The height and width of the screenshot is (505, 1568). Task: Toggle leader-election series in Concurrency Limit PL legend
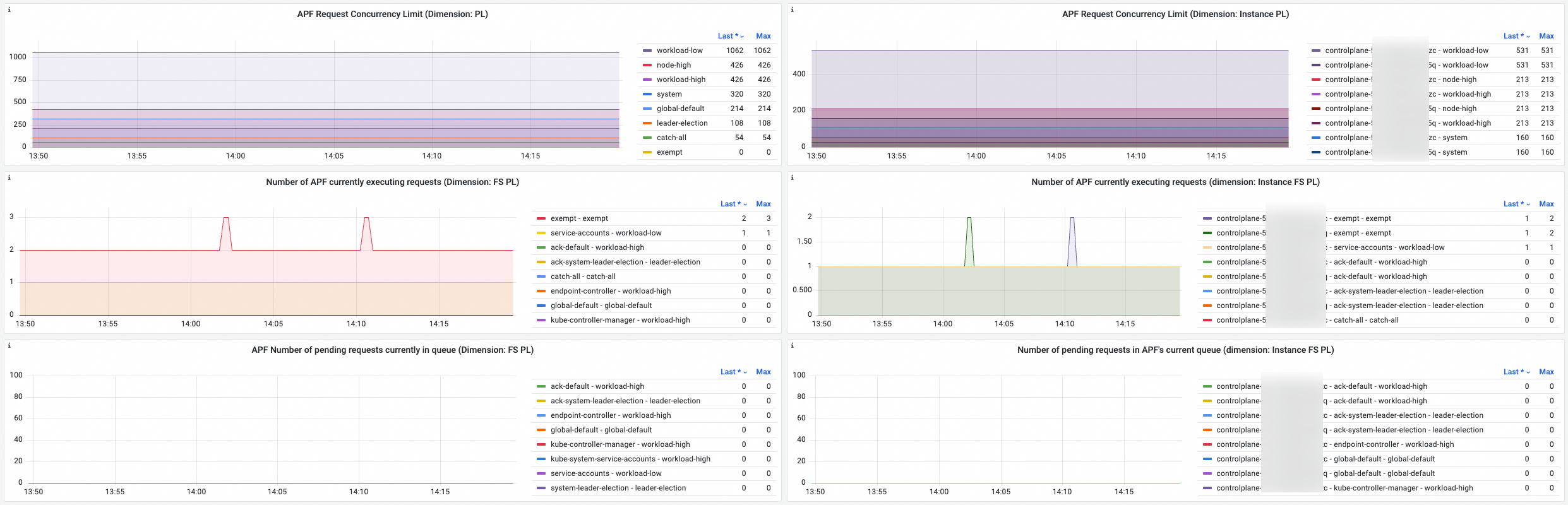681,123
